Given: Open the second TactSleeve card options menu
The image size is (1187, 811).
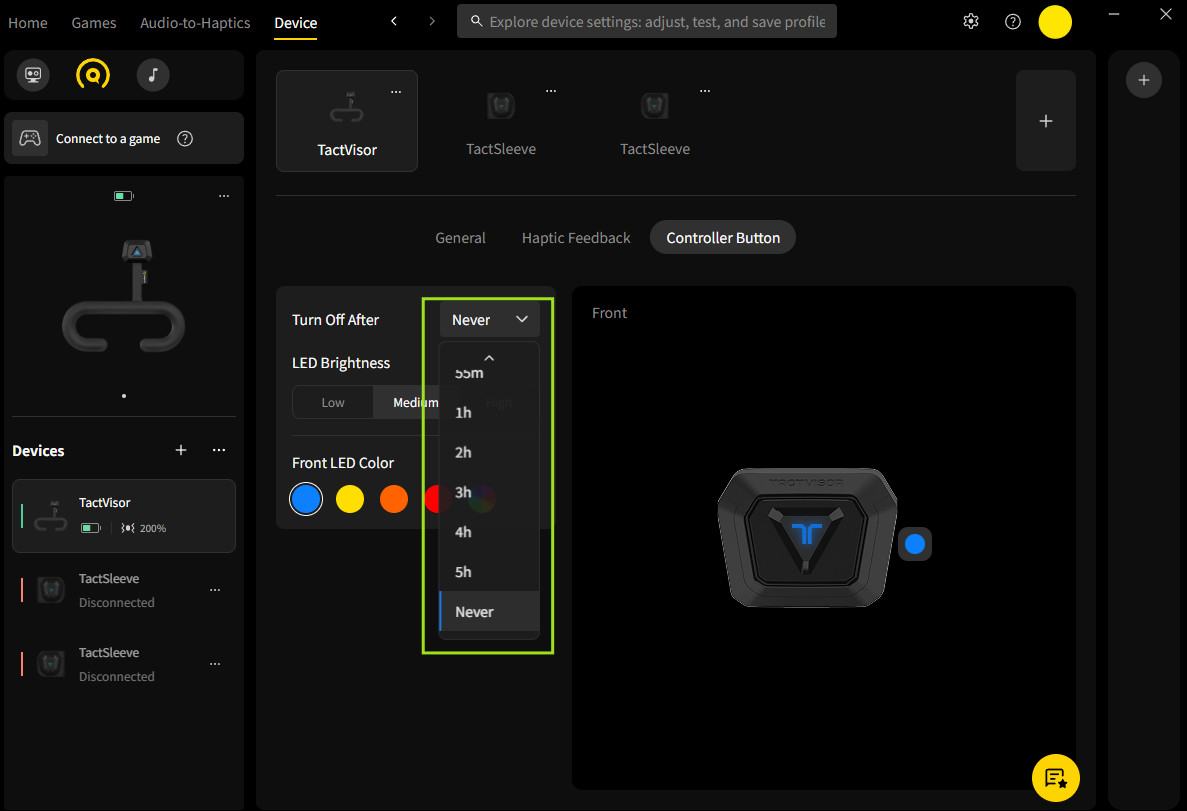Looking at the screenshot, I should (x=705, y=91).
